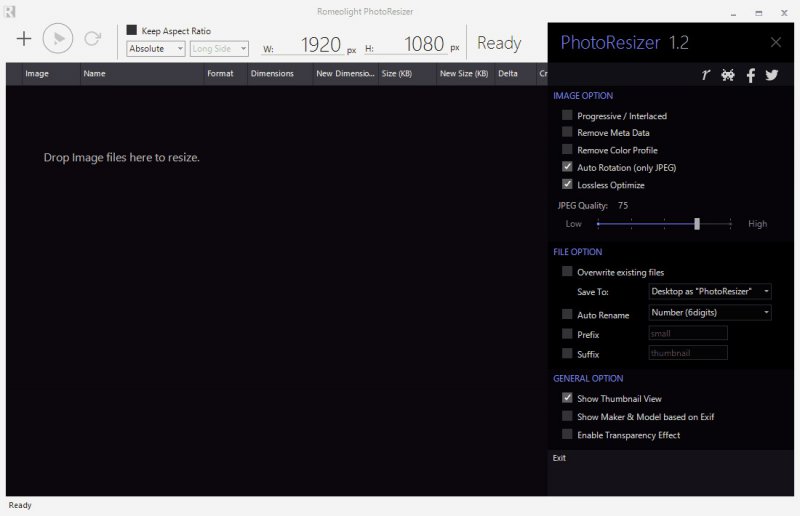The height and width of the screenshot is (516, 800).
Task: Click the Prefix text box with 'small'
Action: [688, 333]
